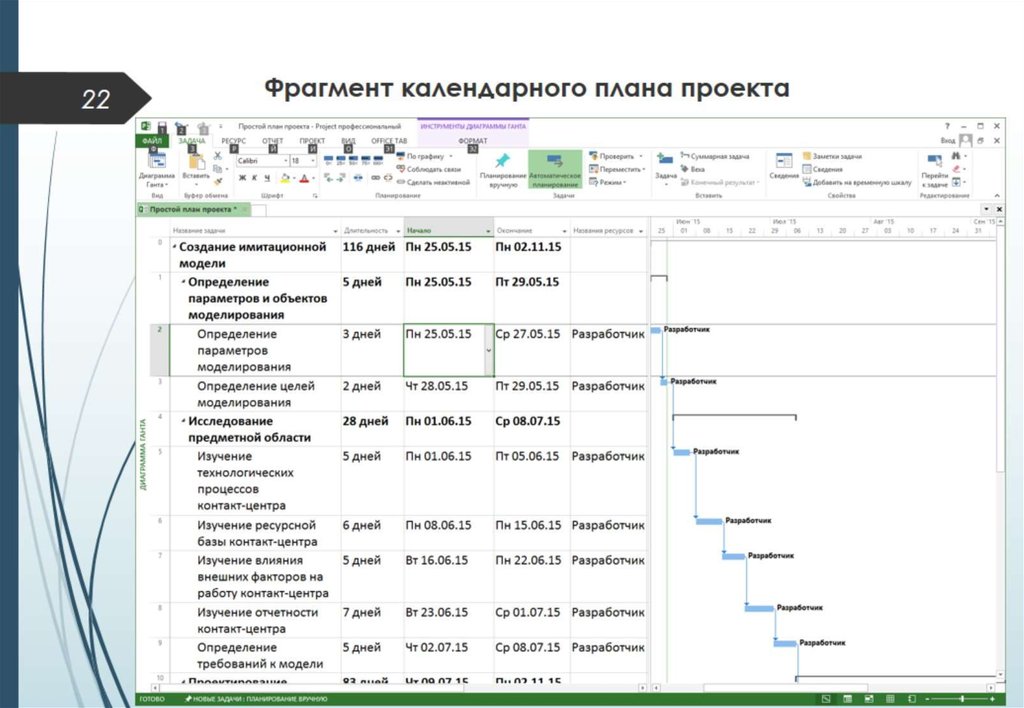Screen dimensions: 1024x708
Task: Click the Вставить (Paste) icon
Action: point(195,163)
